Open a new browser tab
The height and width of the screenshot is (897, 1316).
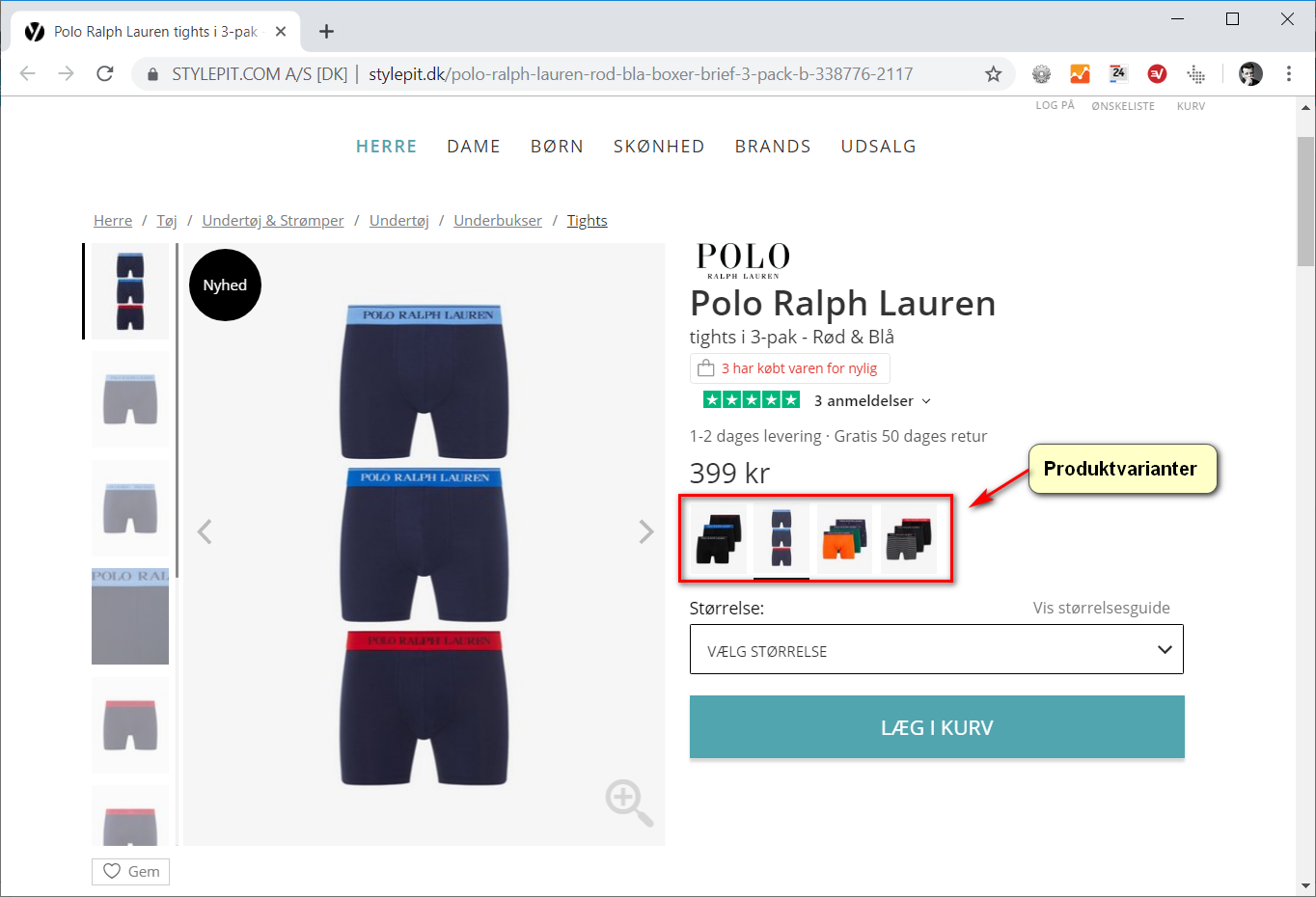pos(326,32)
